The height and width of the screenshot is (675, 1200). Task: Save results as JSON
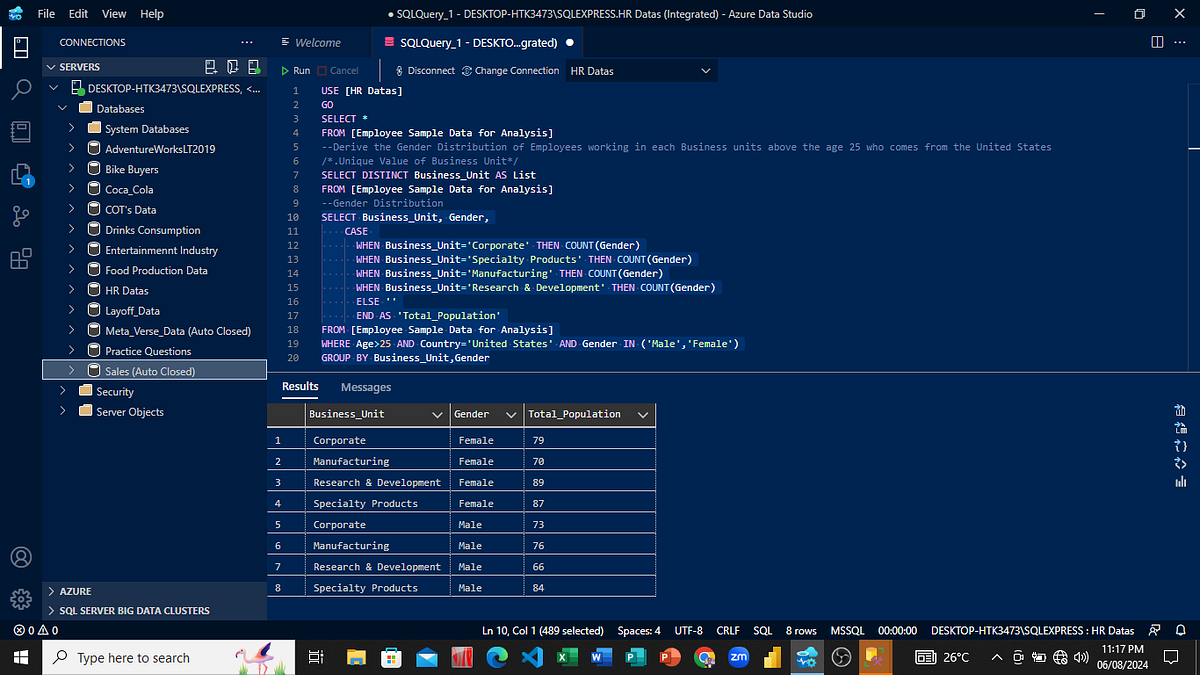(x=1179, y=446)
